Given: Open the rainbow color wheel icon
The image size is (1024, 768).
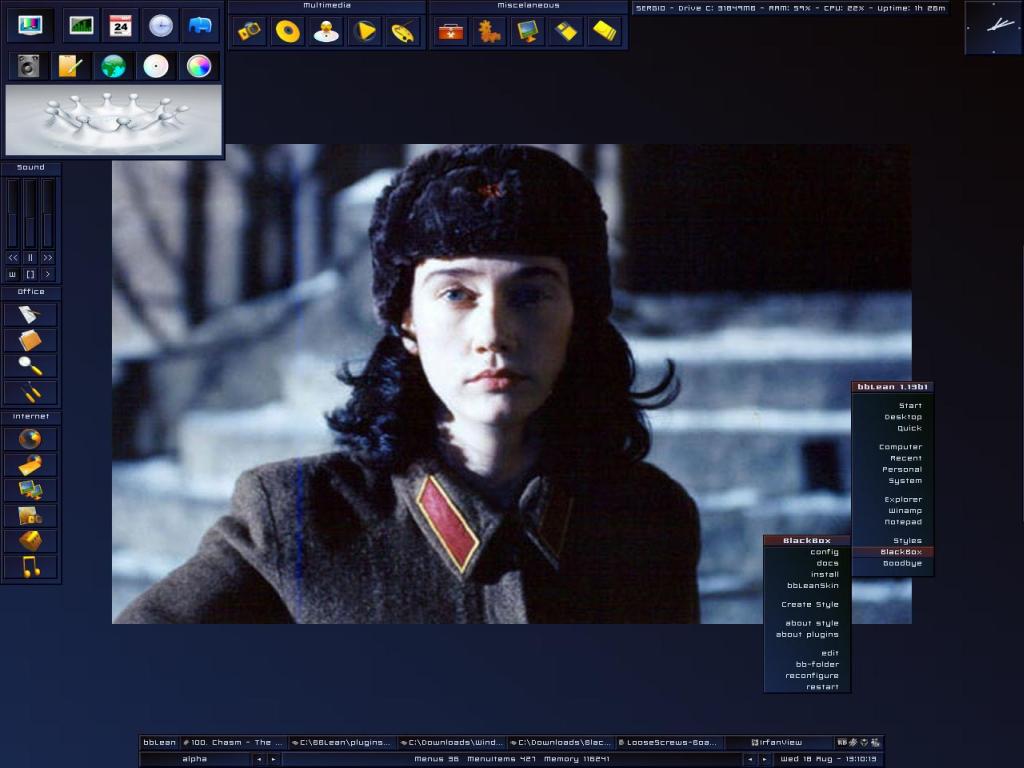Looking at the screenshot, I should tap(199, 66).
